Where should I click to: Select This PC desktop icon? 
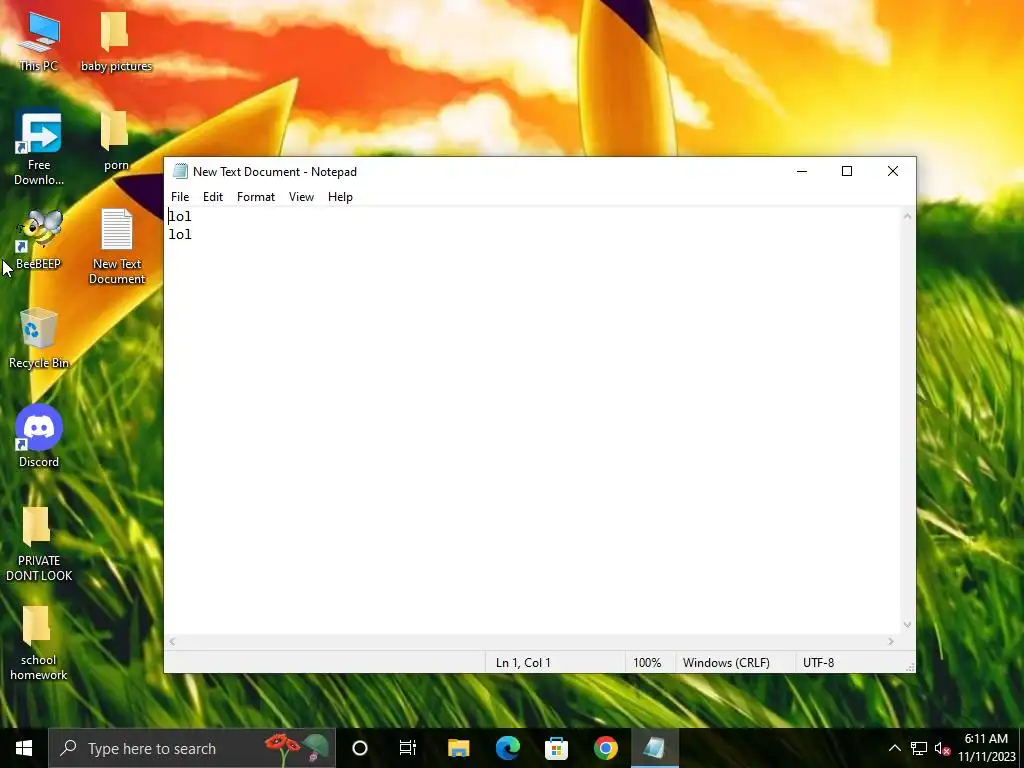point(39,42)
